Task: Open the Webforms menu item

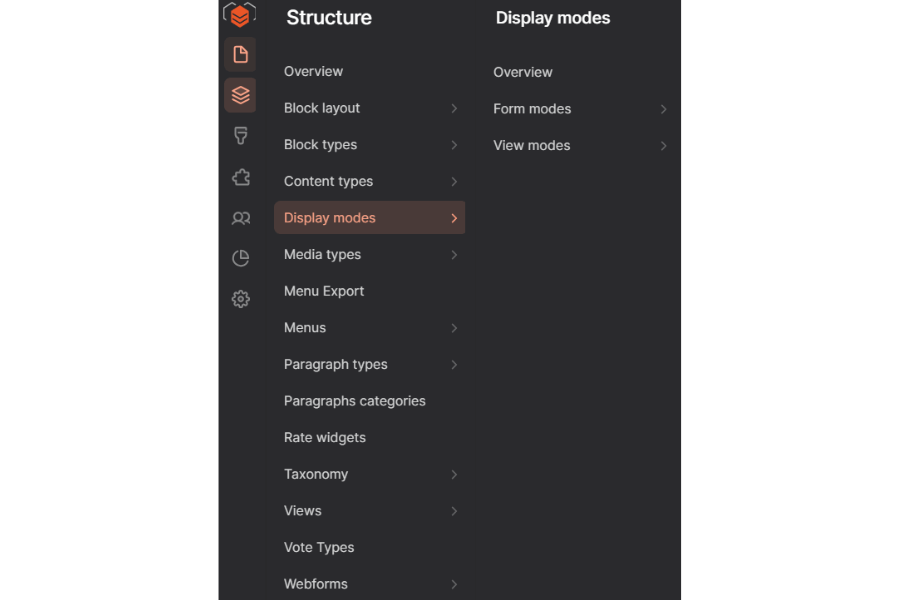Action: point(316,584)
